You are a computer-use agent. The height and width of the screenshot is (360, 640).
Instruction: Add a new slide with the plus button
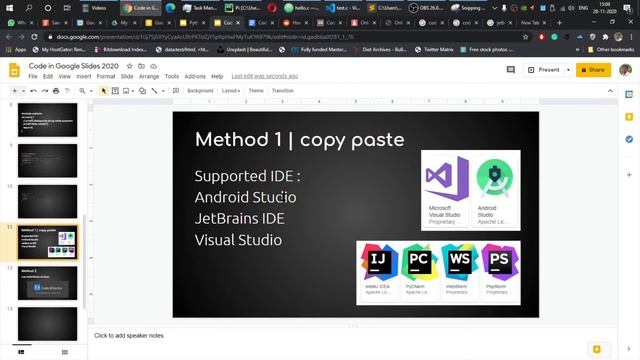pos(15,91)
